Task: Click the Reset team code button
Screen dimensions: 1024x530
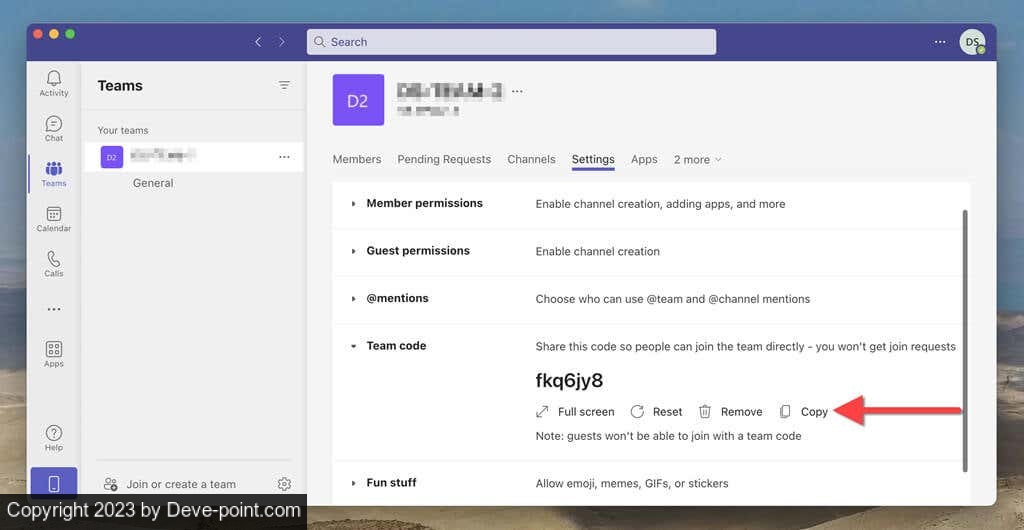Action: 656,412
